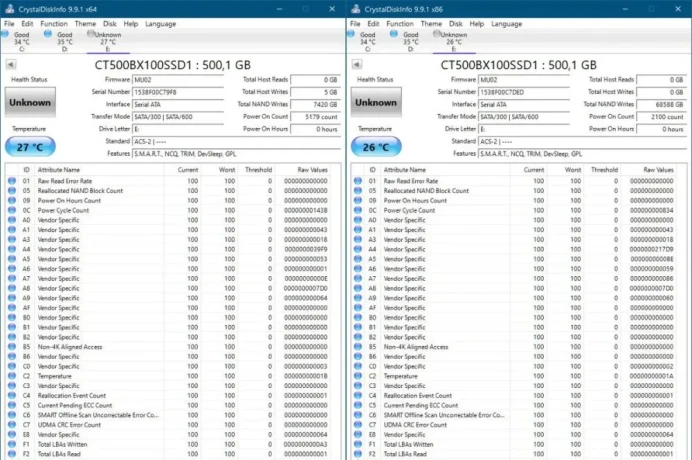Click status icon for Temperature row in x64
692x460 pixels.
12,376
